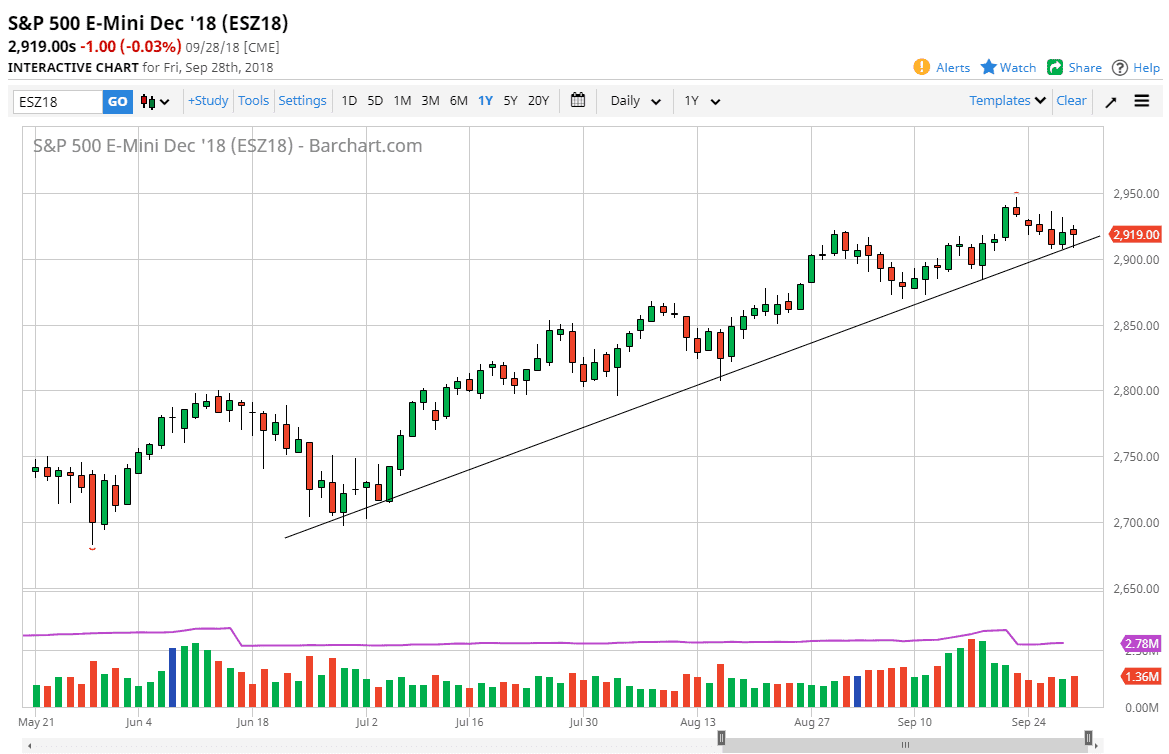Expand the Templates dropdown
1169x754 pixels.
pos(1005,100)
